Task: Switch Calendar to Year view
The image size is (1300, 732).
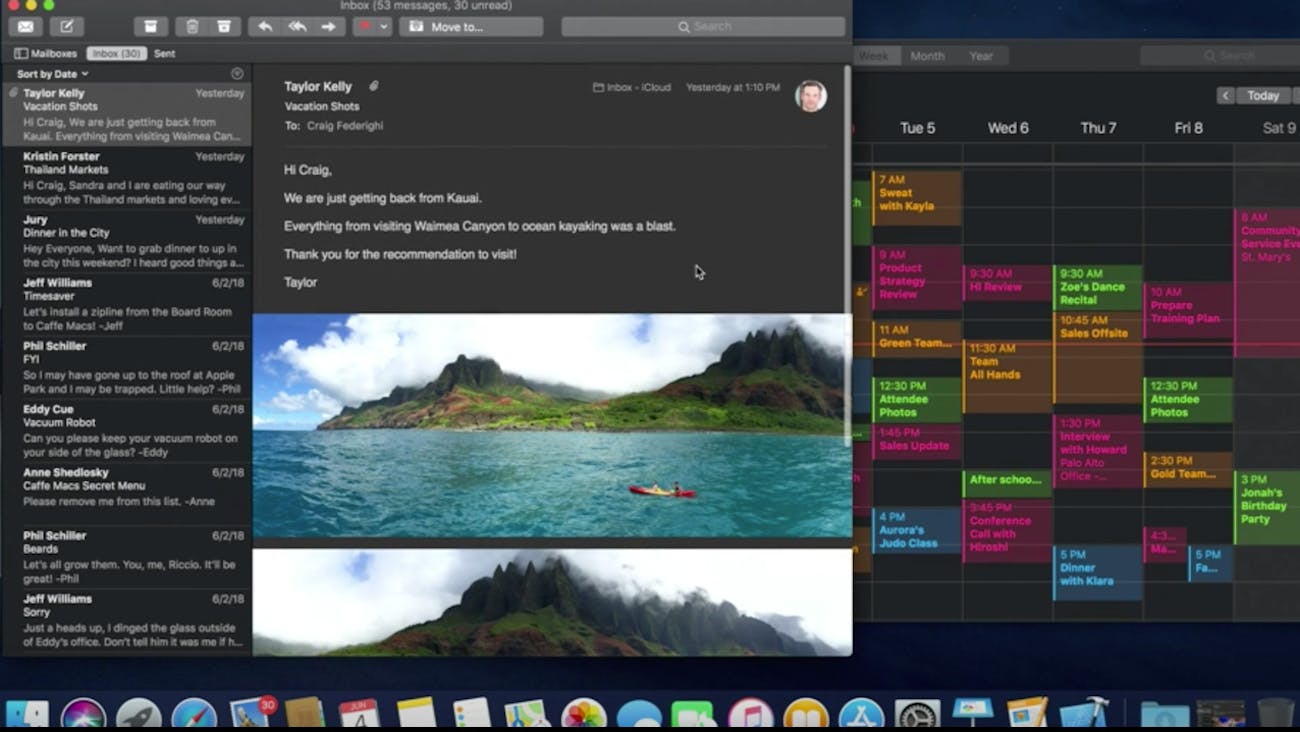Action: 981,56
